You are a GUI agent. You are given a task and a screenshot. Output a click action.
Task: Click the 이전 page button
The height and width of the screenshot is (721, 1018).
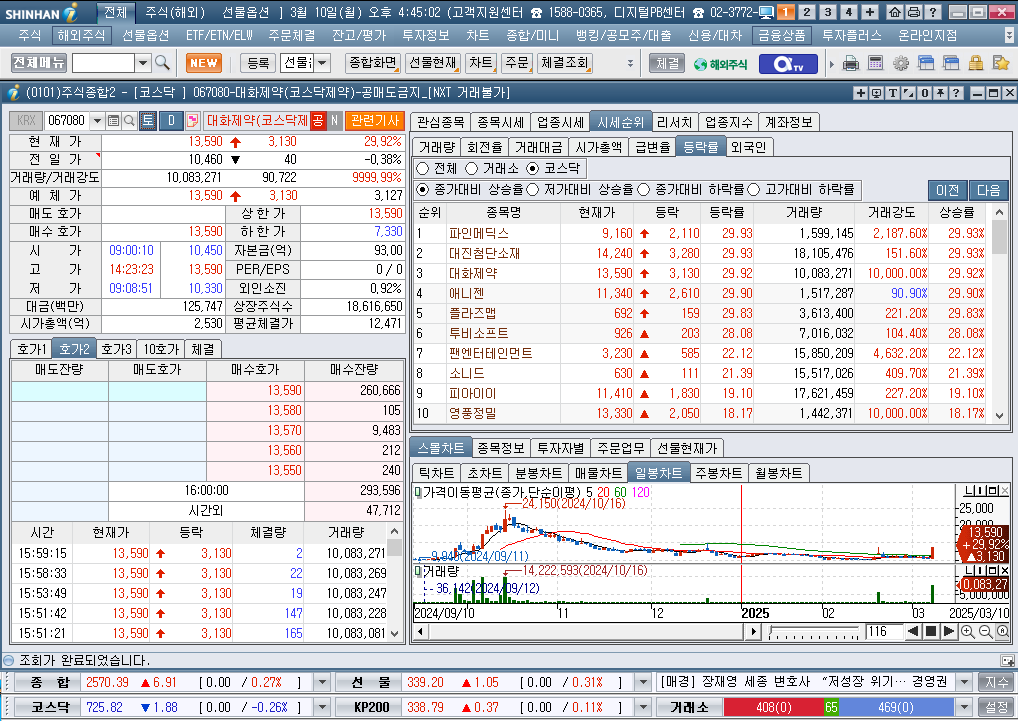tap(948, 190)
